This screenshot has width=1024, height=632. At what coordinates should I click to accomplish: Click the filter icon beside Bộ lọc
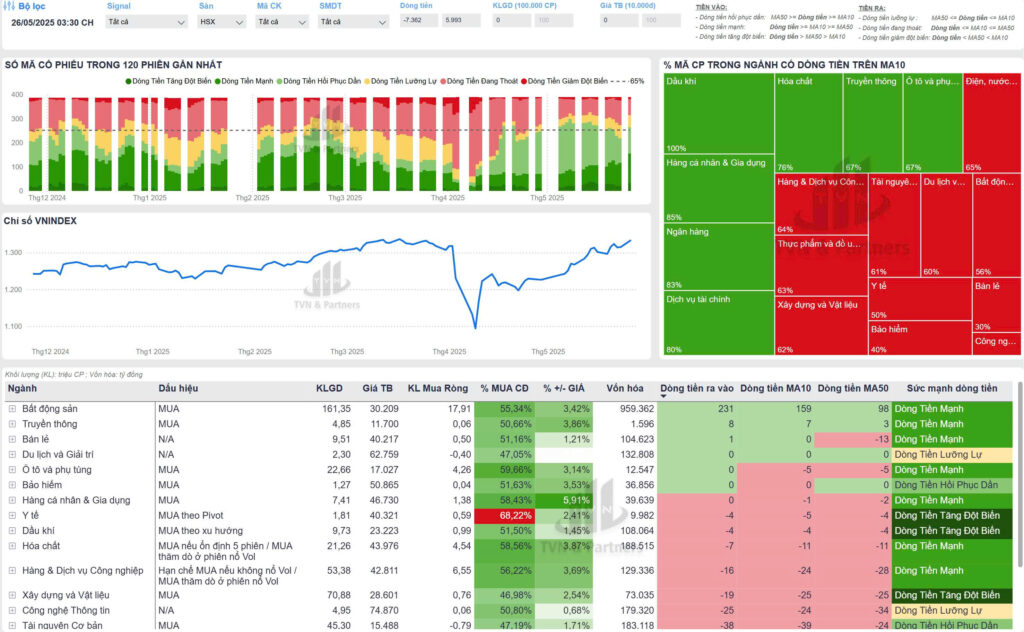point(9,6)
